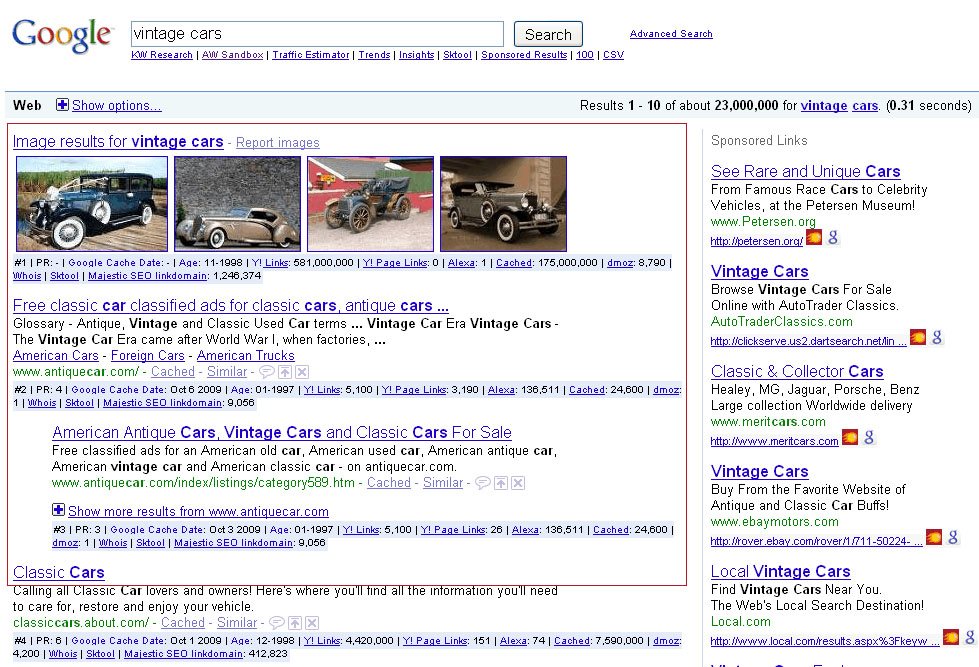This screenshot has width=979, height=667.
Task: Select the CSV export toolbar link
Action: pyautogui.click(x=613, y=55)
